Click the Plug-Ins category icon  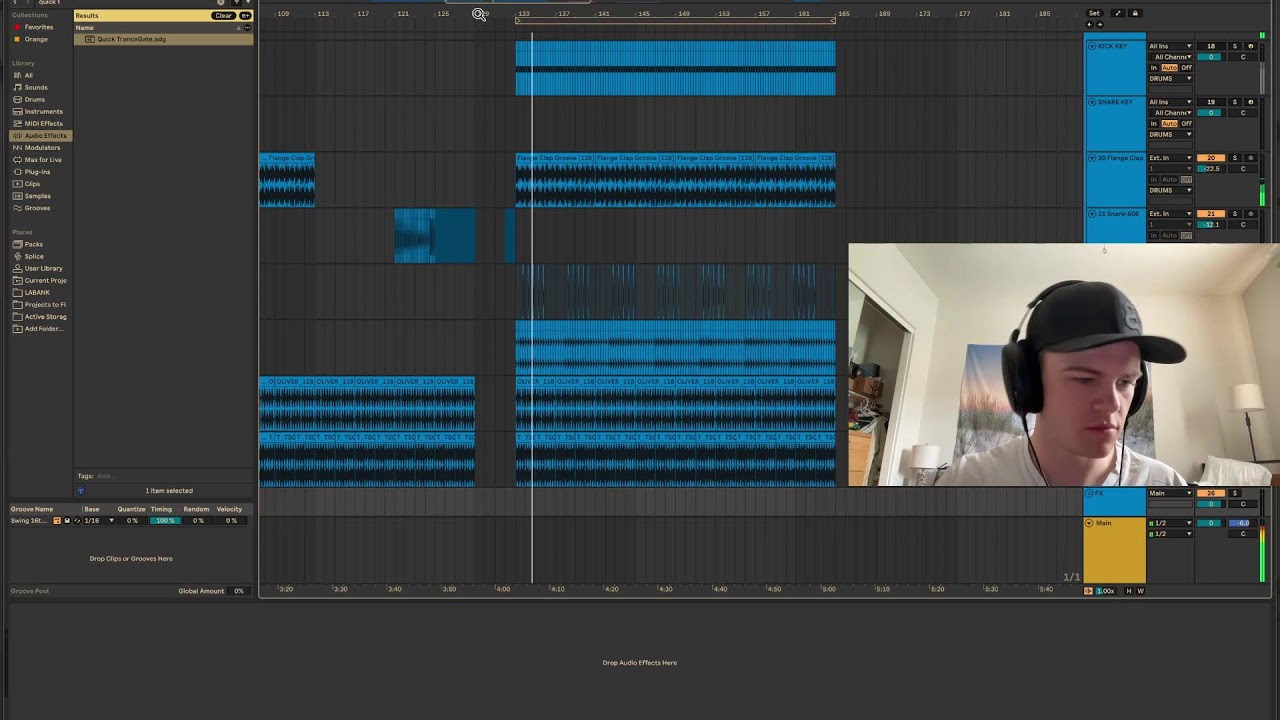[x=17, y=171]
